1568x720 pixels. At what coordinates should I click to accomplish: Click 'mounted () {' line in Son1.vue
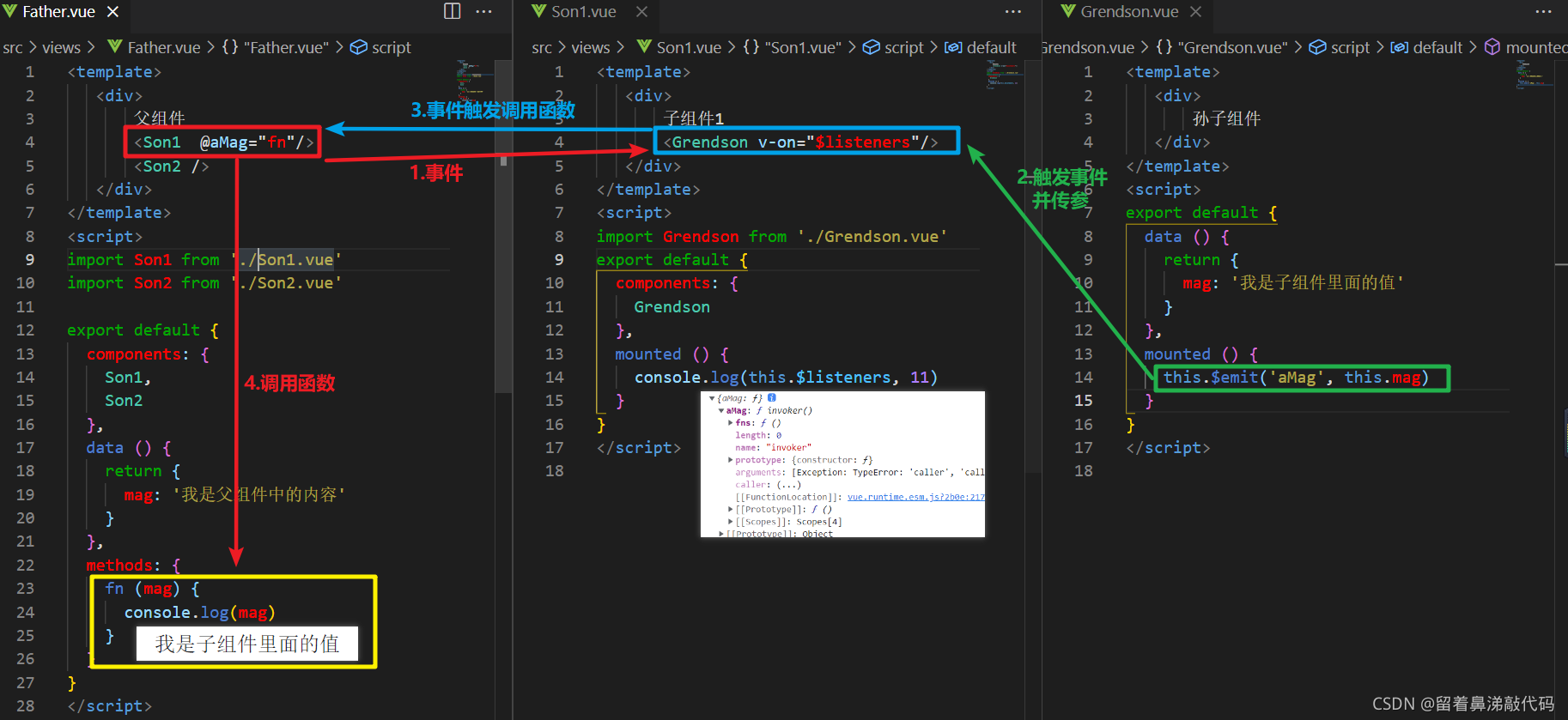point(672,354)
